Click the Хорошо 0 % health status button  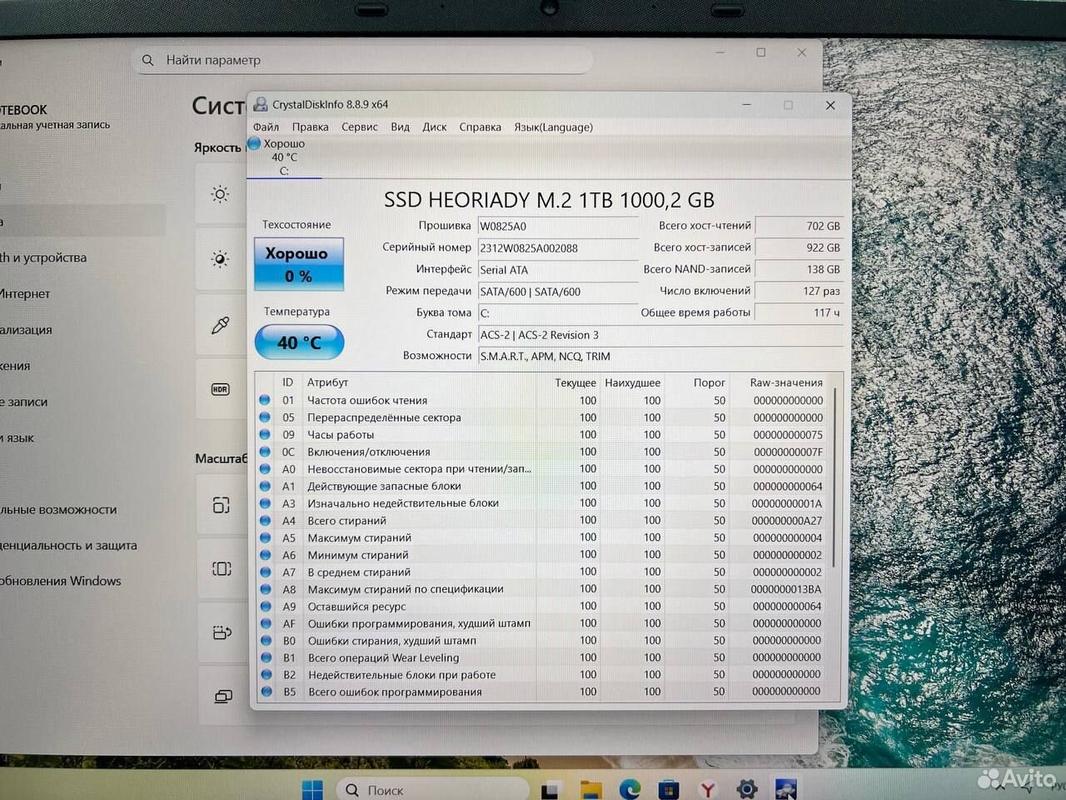(298, 264)
